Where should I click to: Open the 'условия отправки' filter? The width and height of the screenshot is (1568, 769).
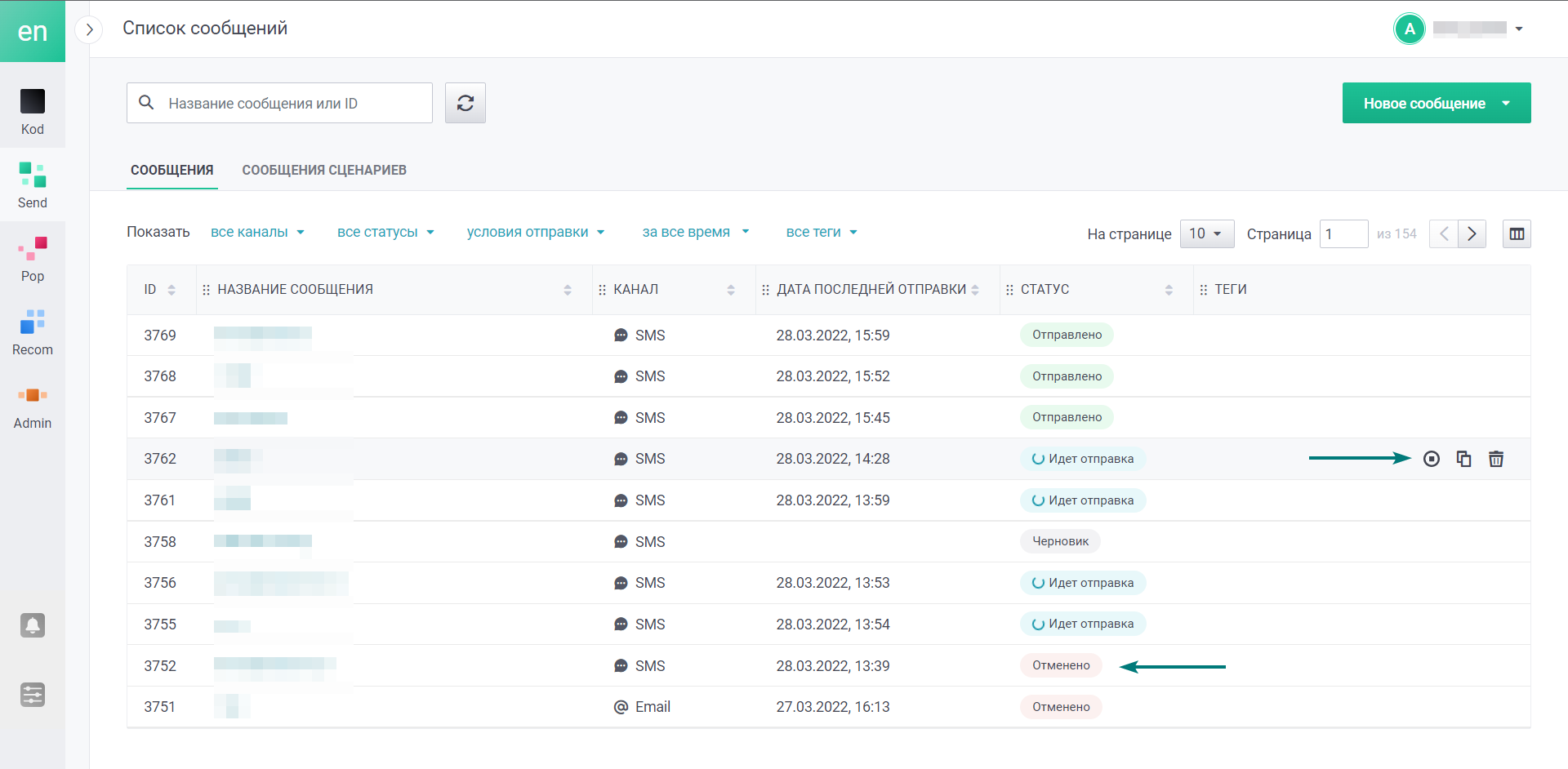pos(536,232)
